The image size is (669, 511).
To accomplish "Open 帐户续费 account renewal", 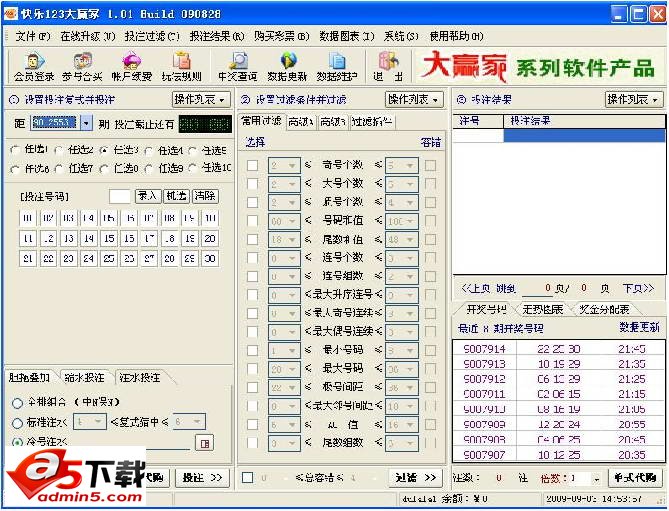I will point(131,67).
